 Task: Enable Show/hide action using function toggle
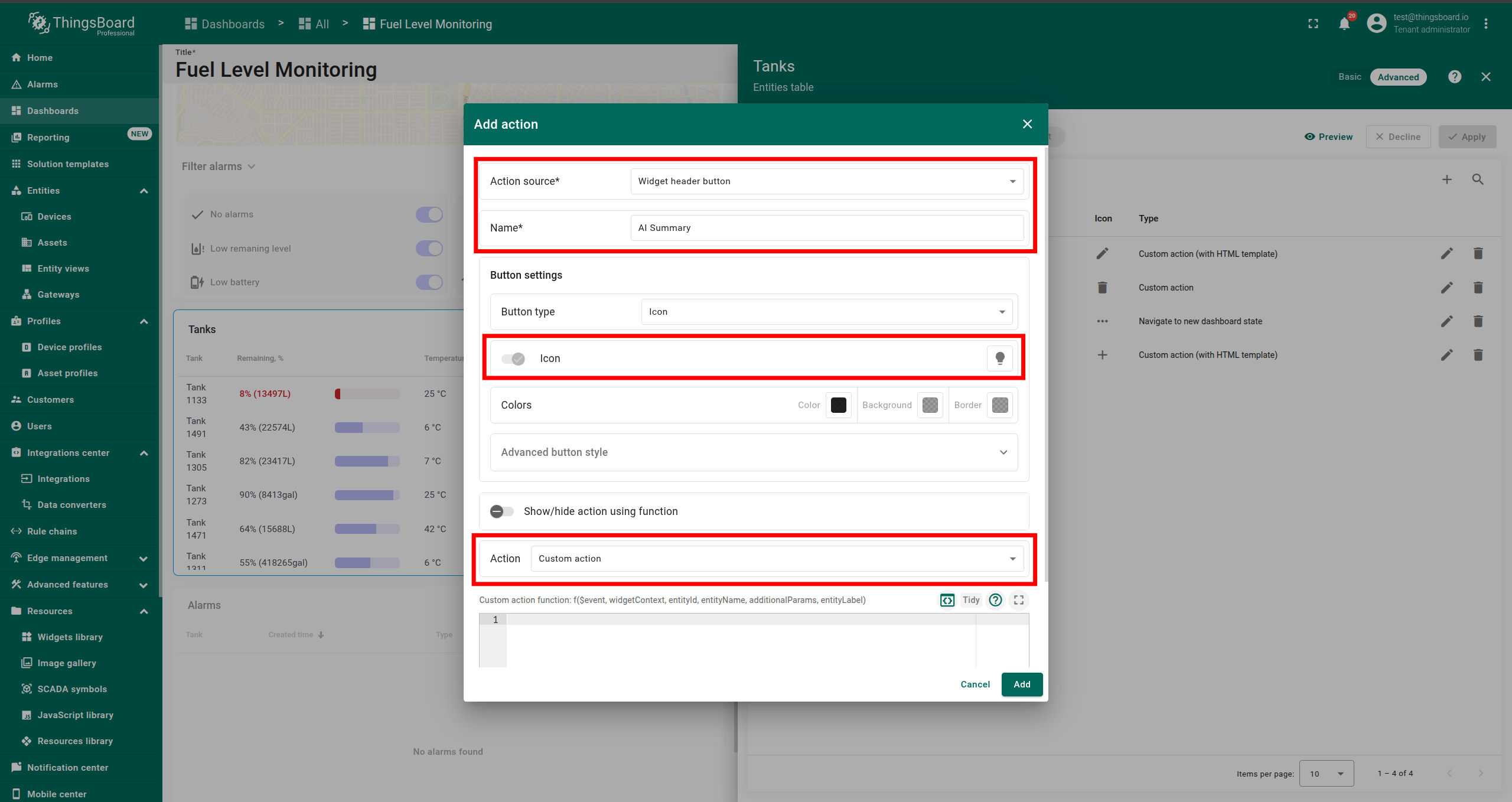click(502, 511)
